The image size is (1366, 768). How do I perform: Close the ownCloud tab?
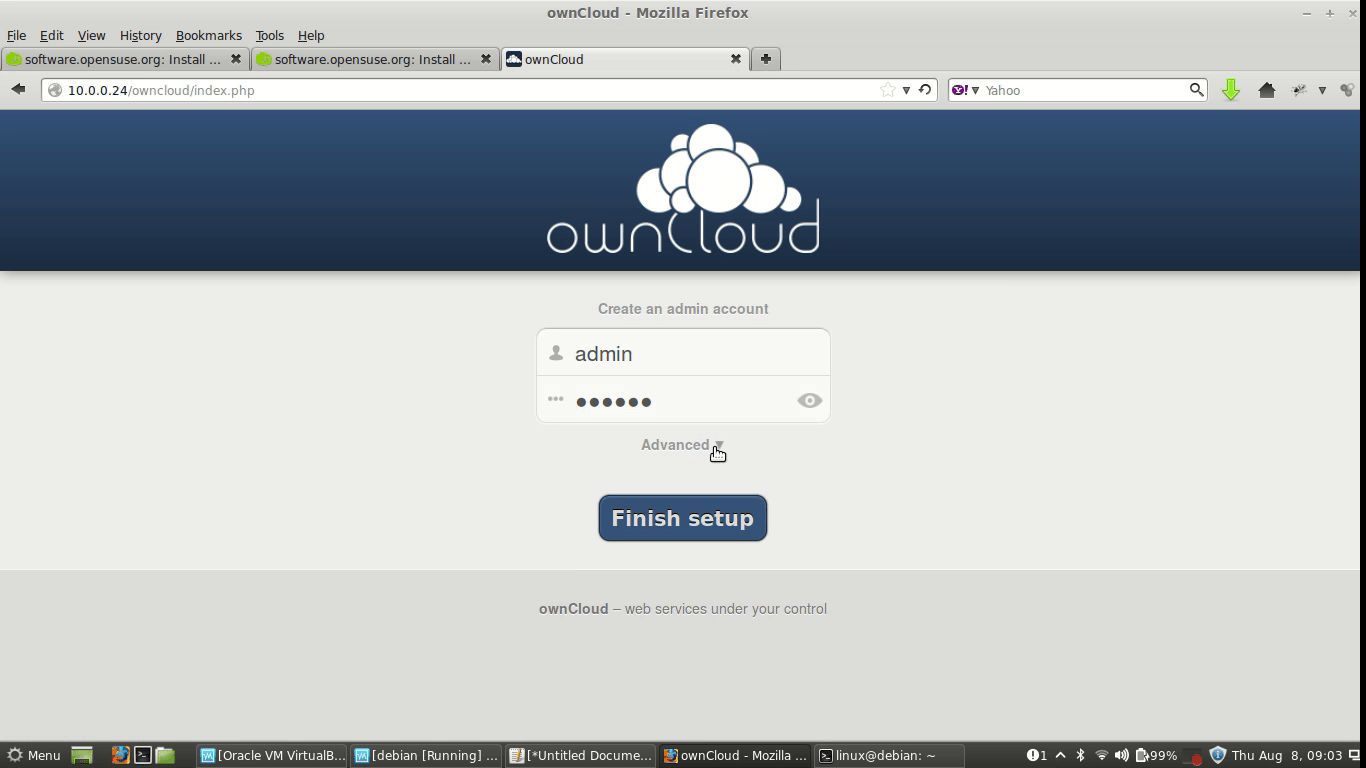point(736,59)
